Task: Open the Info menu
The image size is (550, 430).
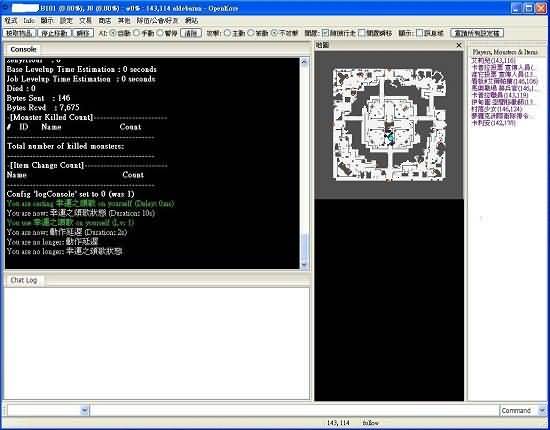Action: 29,21
